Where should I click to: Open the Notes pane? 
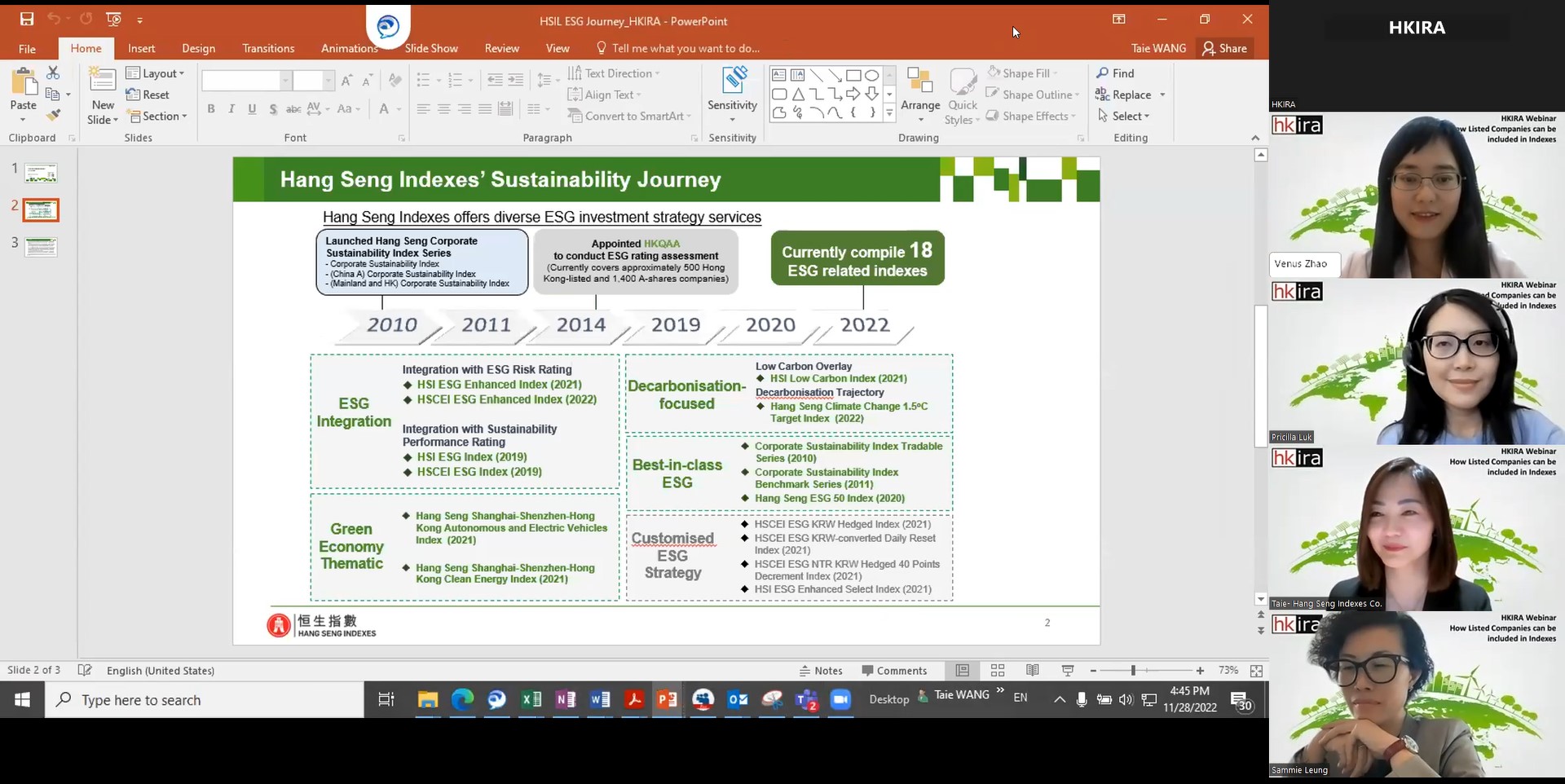(x=821, y=671)
